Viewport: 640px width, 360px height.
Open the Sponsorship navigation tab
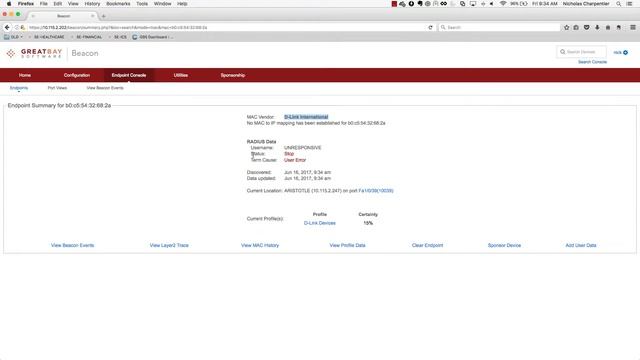point(233,75)
